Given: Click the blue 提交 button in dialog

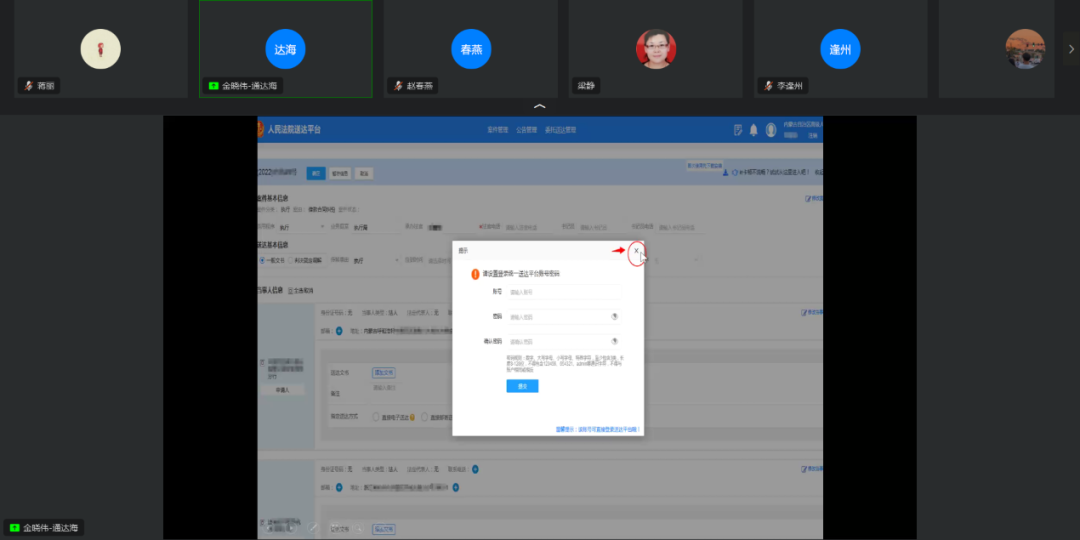Looking at the screenshot, I should [522, 386].
